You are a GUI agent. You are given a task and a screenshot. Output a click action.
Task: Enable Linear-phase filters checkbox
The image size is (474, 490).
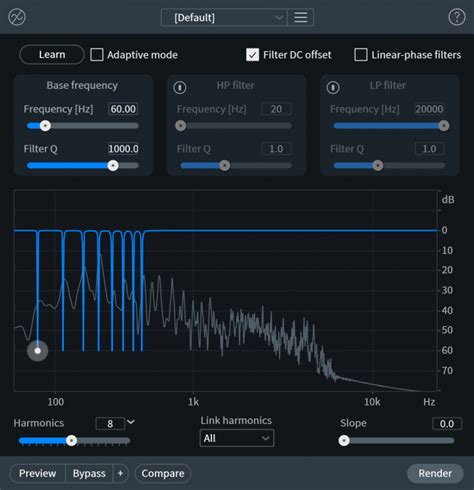coord(361,55)
